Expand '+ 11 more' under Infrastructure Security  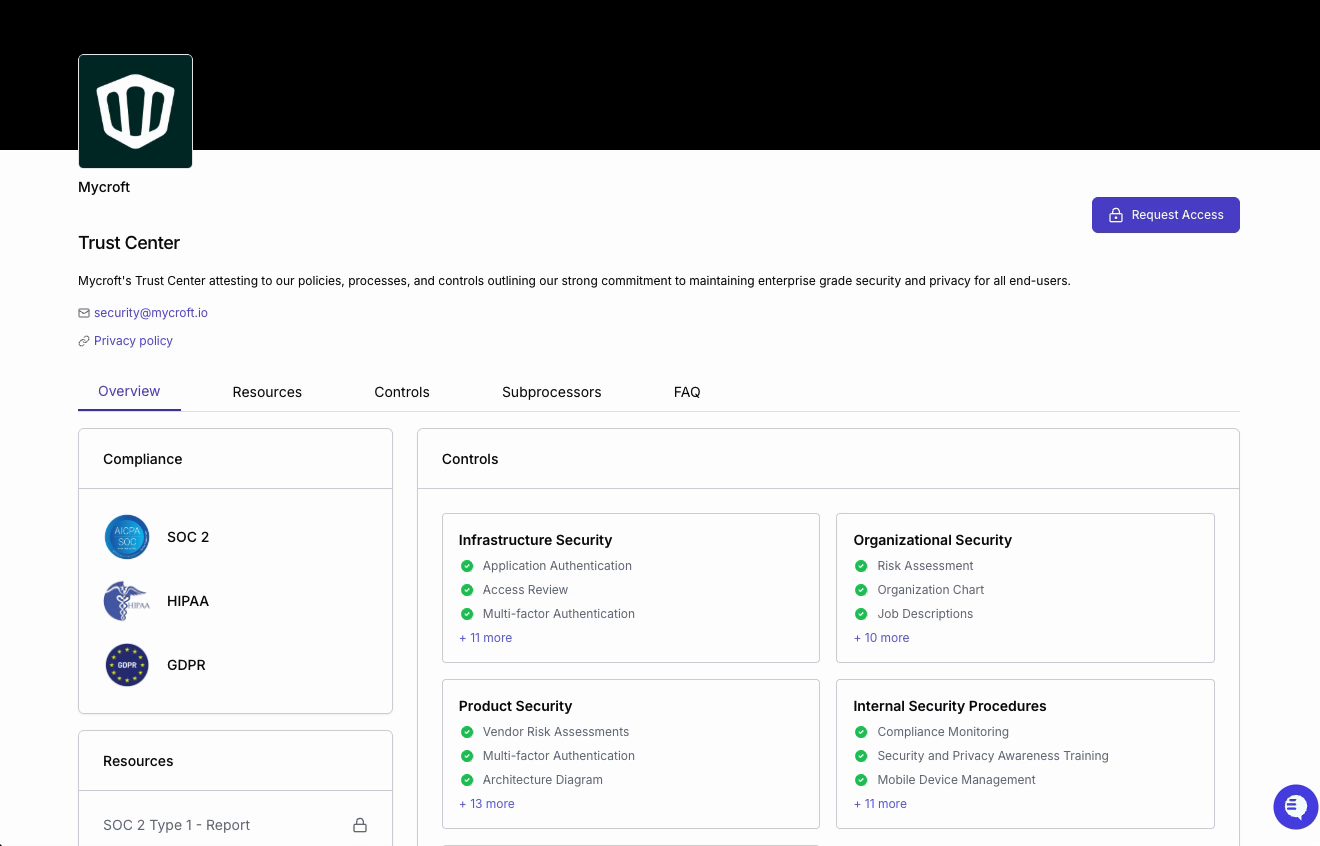point(485,638)
